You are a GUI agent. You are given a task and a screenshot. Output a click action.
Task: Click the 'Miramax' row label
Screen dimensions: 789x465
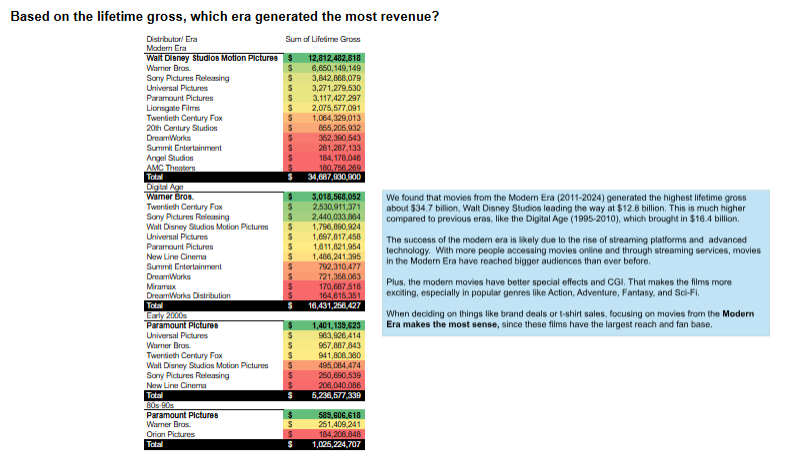pyautogui.click(x=161, y=286)
